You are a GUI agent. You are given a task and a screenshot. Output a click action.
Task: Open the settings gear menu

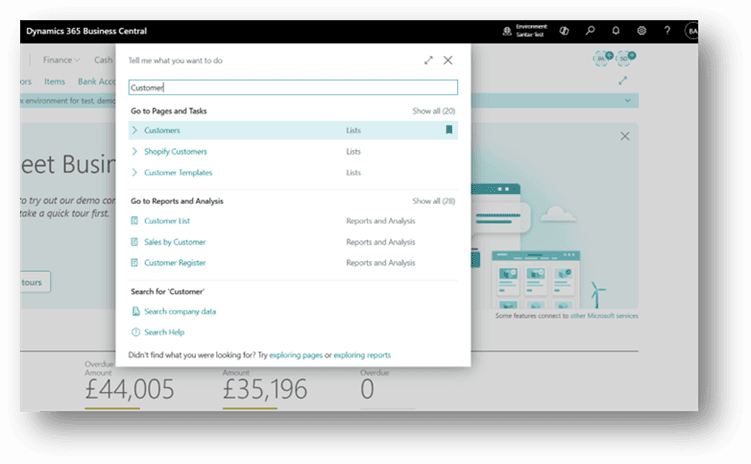pyautogui.click(x=642, y=31)
